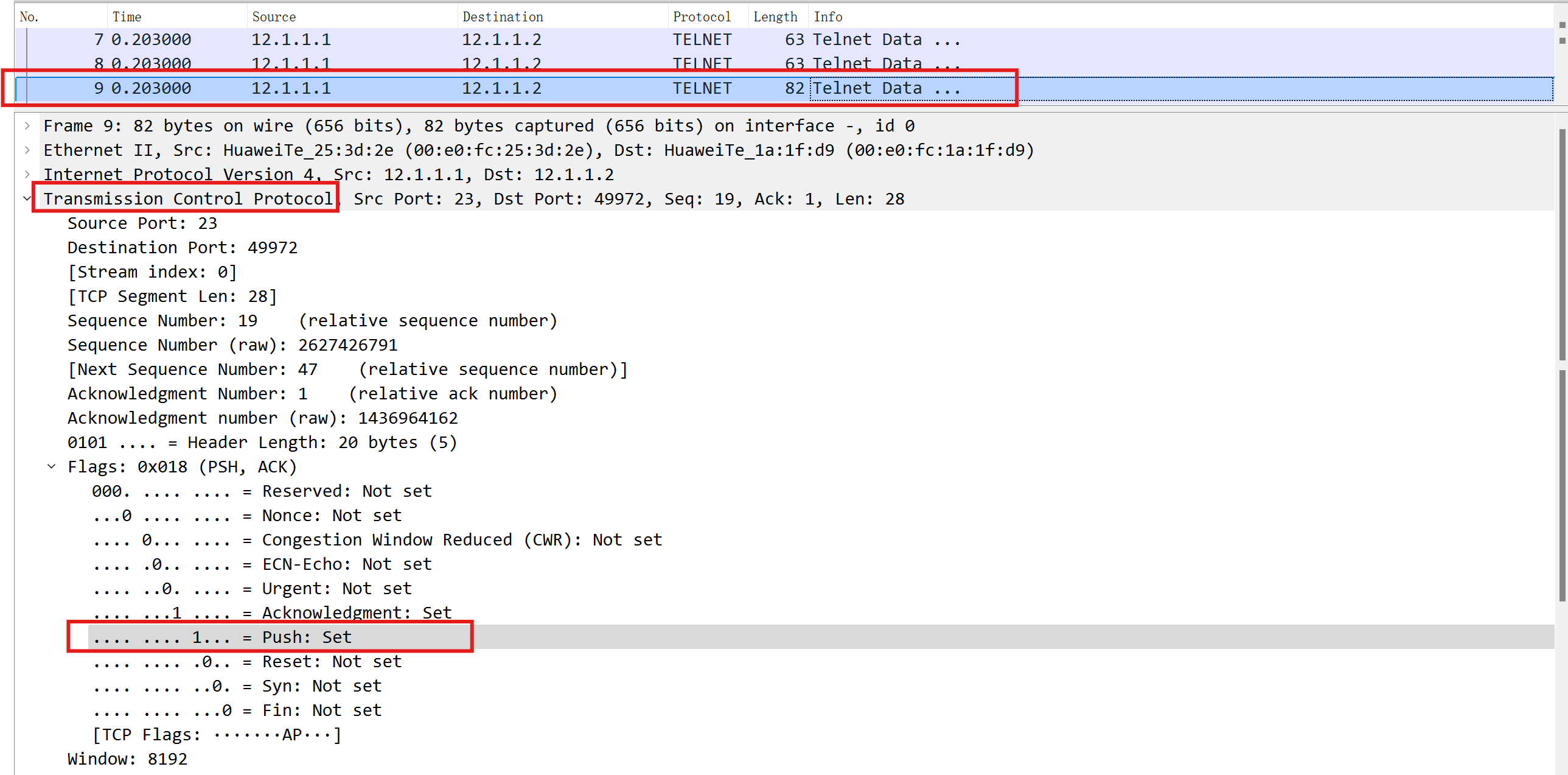Viewport: 1568px width, 775px height.
Task: Expand the Frame 9 tree node
Action: click(x=27, y=126)
